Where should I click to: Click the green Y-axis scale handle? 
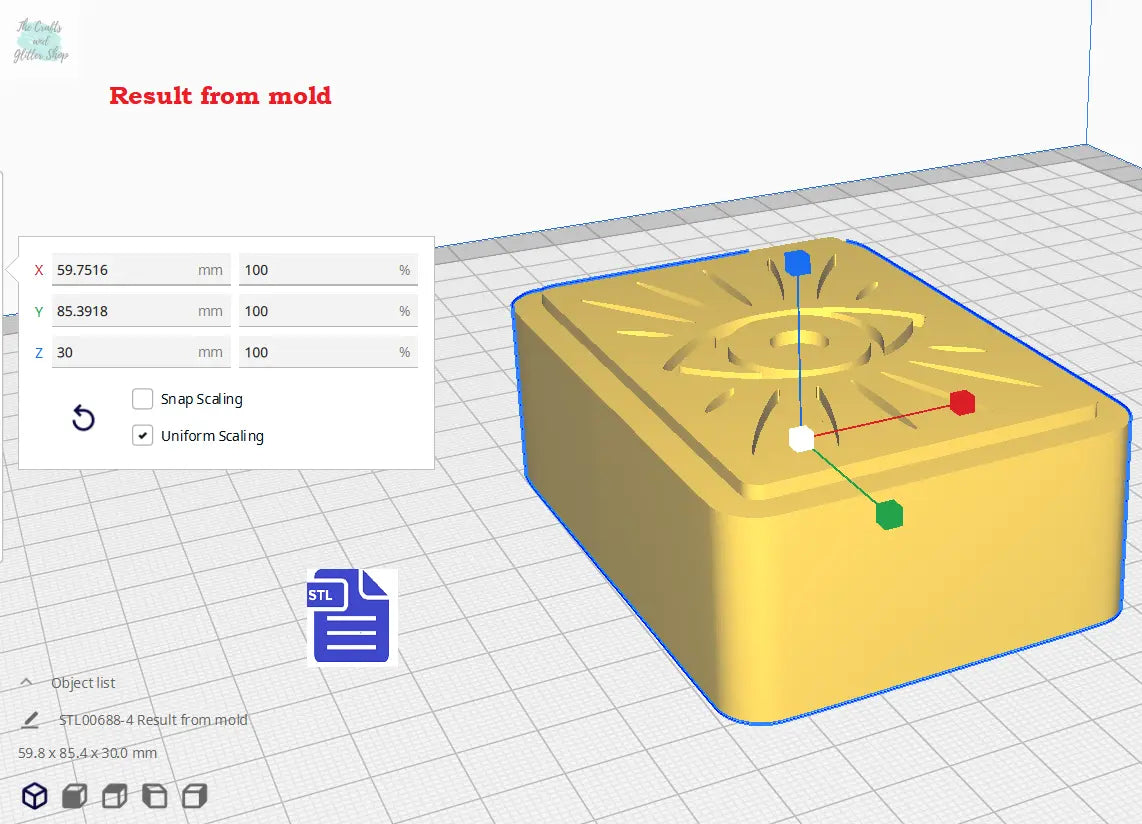pos(888,515)
